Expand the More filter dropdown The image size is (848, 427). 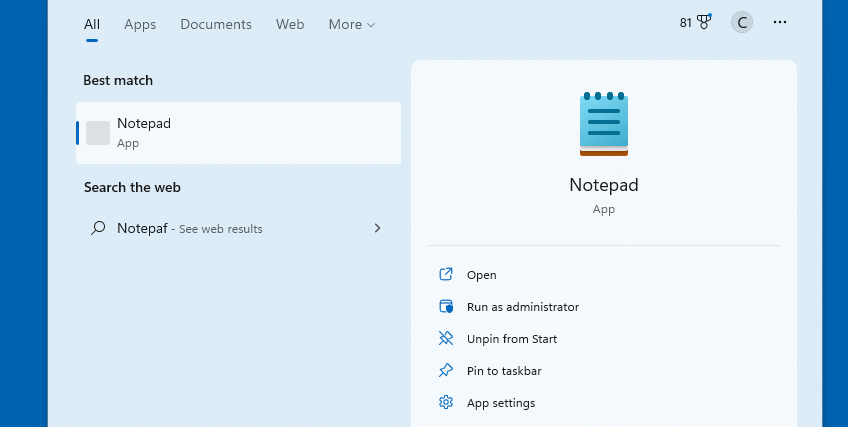click(x=352, y=24)
